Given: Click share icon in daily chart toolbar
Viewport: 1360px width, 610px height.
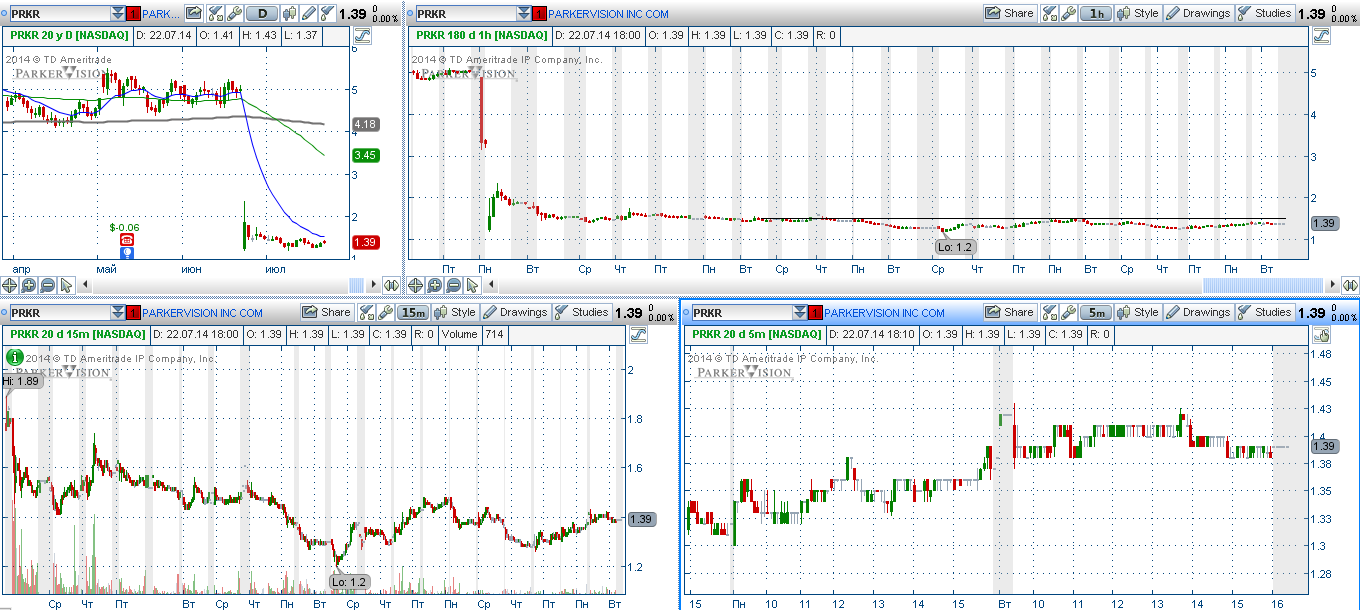Looking at the screenshot, I should 194,14.
